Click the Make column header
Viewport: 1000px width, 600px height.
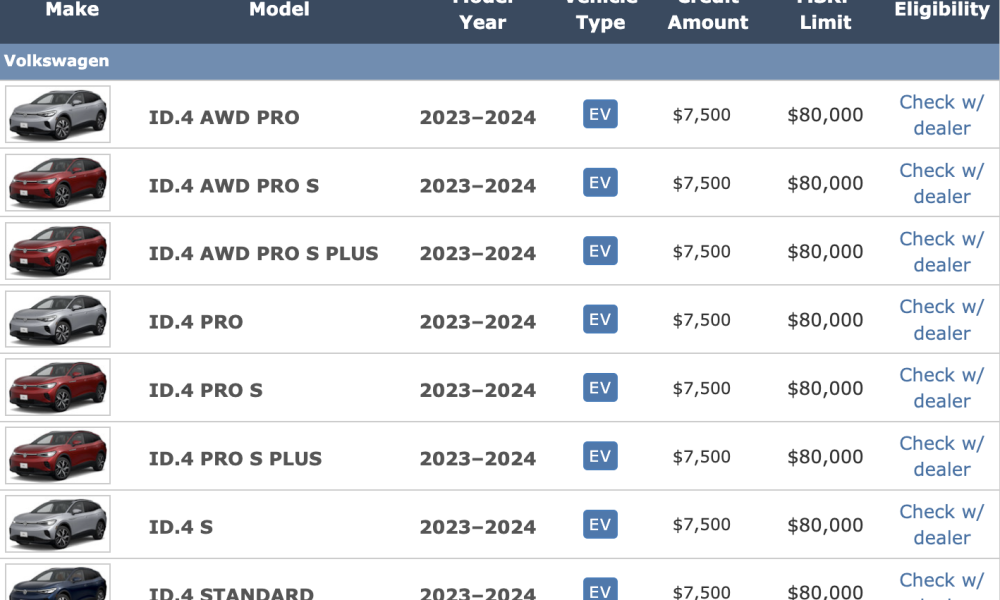coord(72,10)
